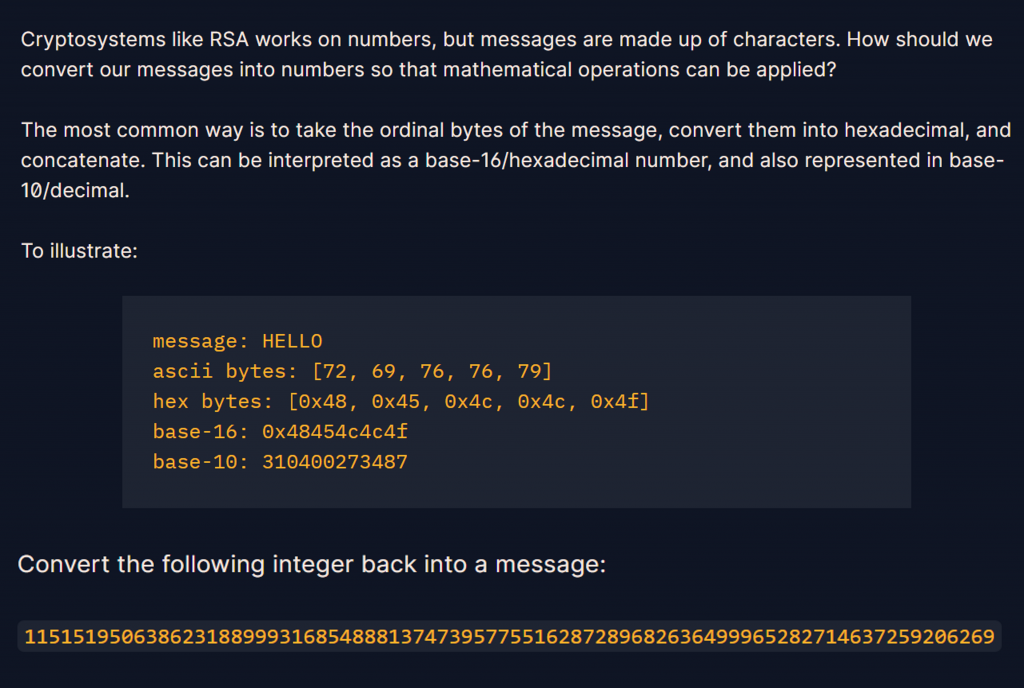The image size is (1024, 688).
Task: Click the decimal value 310400273487
Action: pos(335,462)
